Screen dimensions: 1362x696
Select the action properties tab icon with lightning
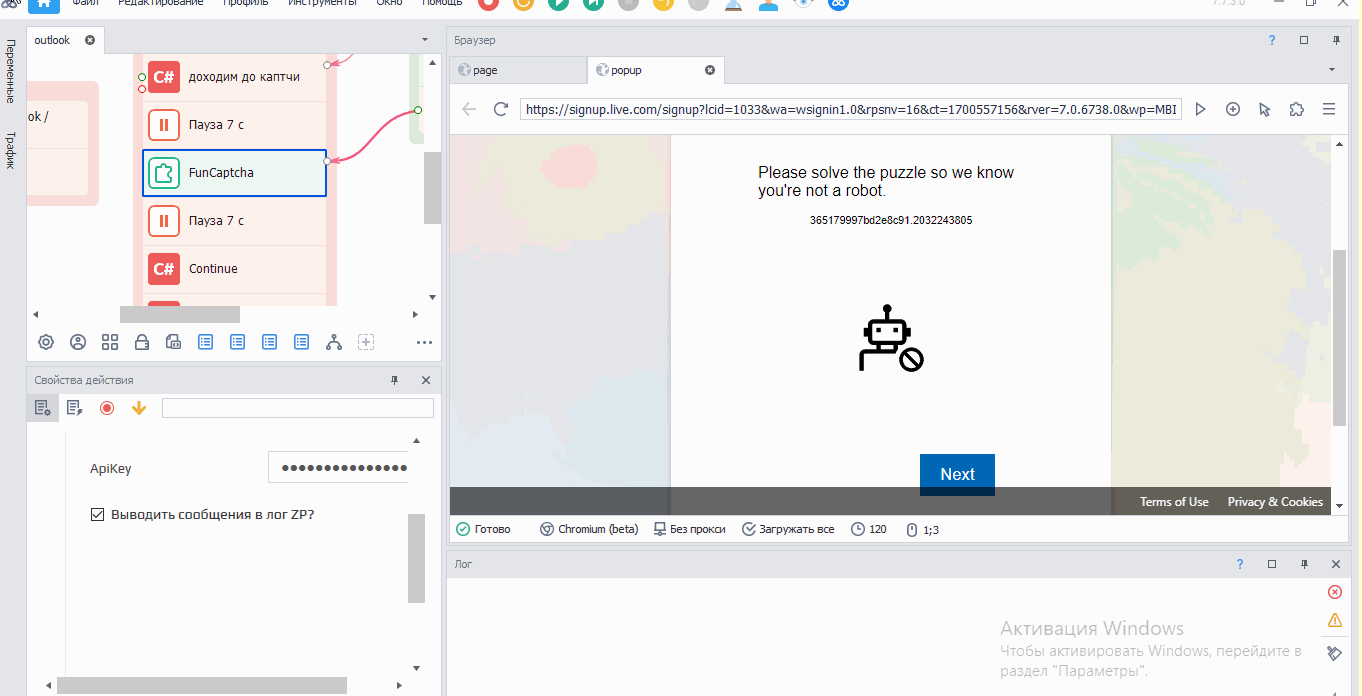pyautogui.click(x=74, y=408)
